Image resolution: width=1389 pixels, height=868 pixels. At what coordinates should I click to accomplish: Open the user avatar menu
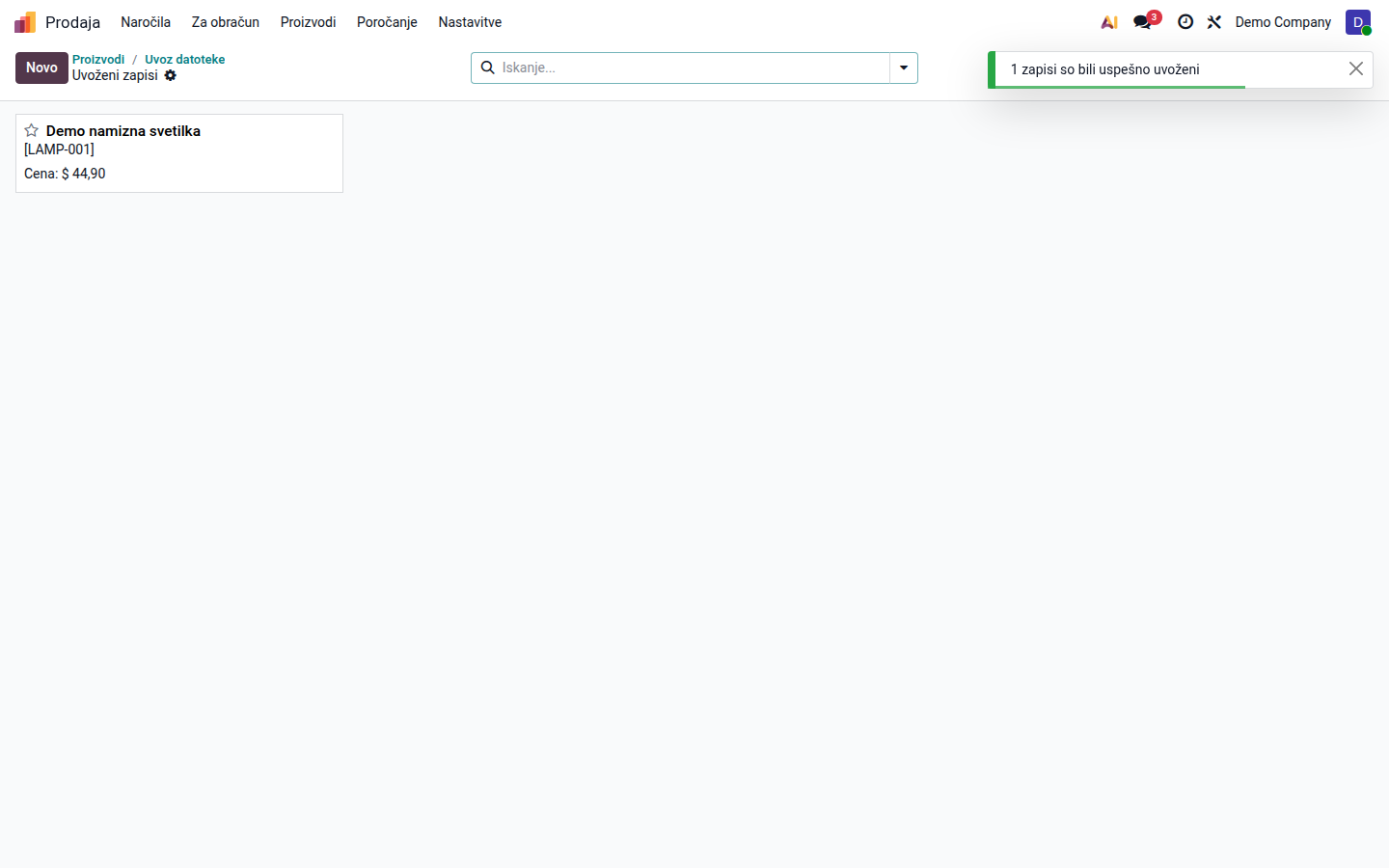(x=1358, y=22)
